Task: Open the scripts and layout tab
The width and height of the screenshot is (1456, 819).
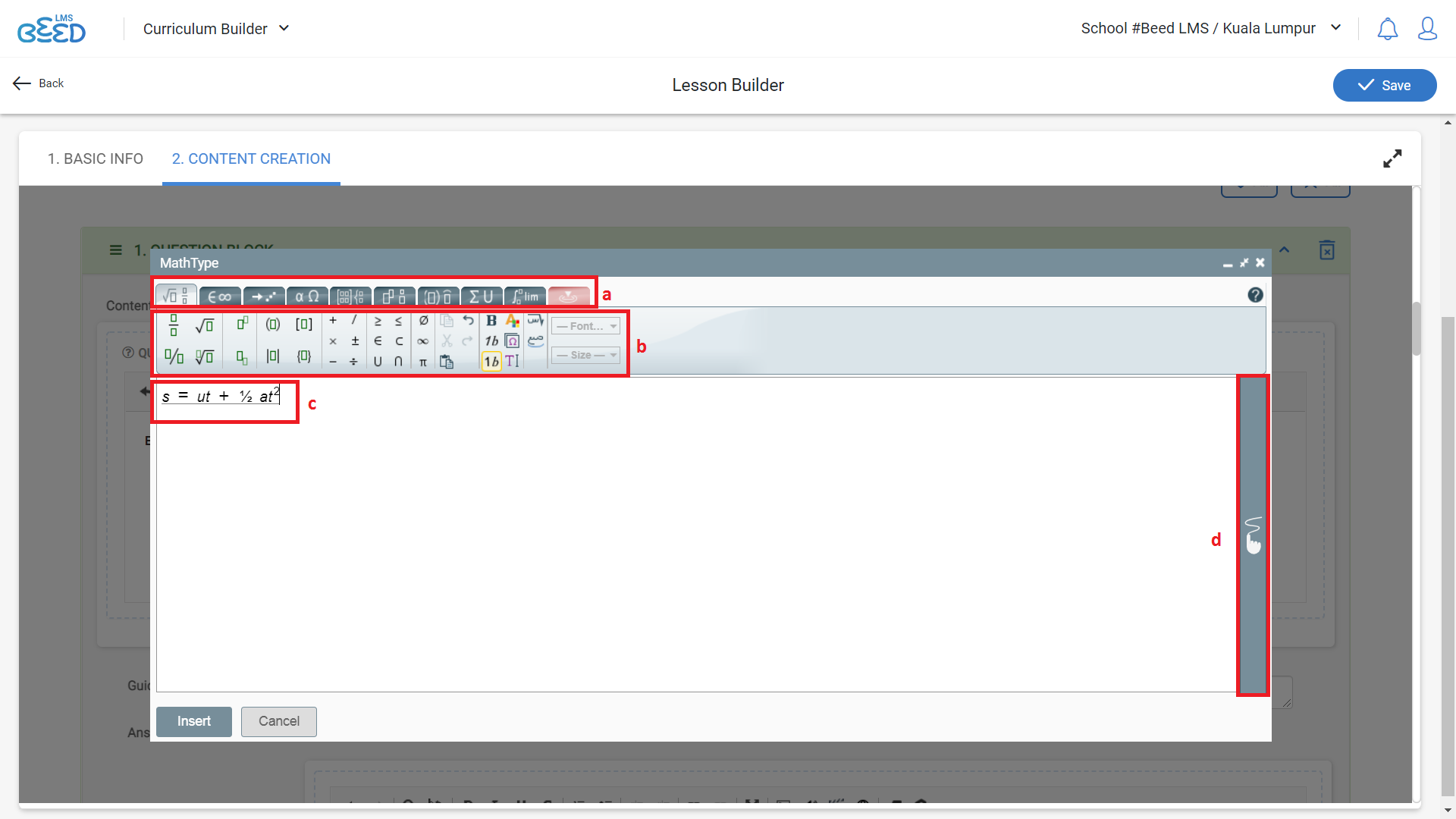Action: [x=394, y=297]
